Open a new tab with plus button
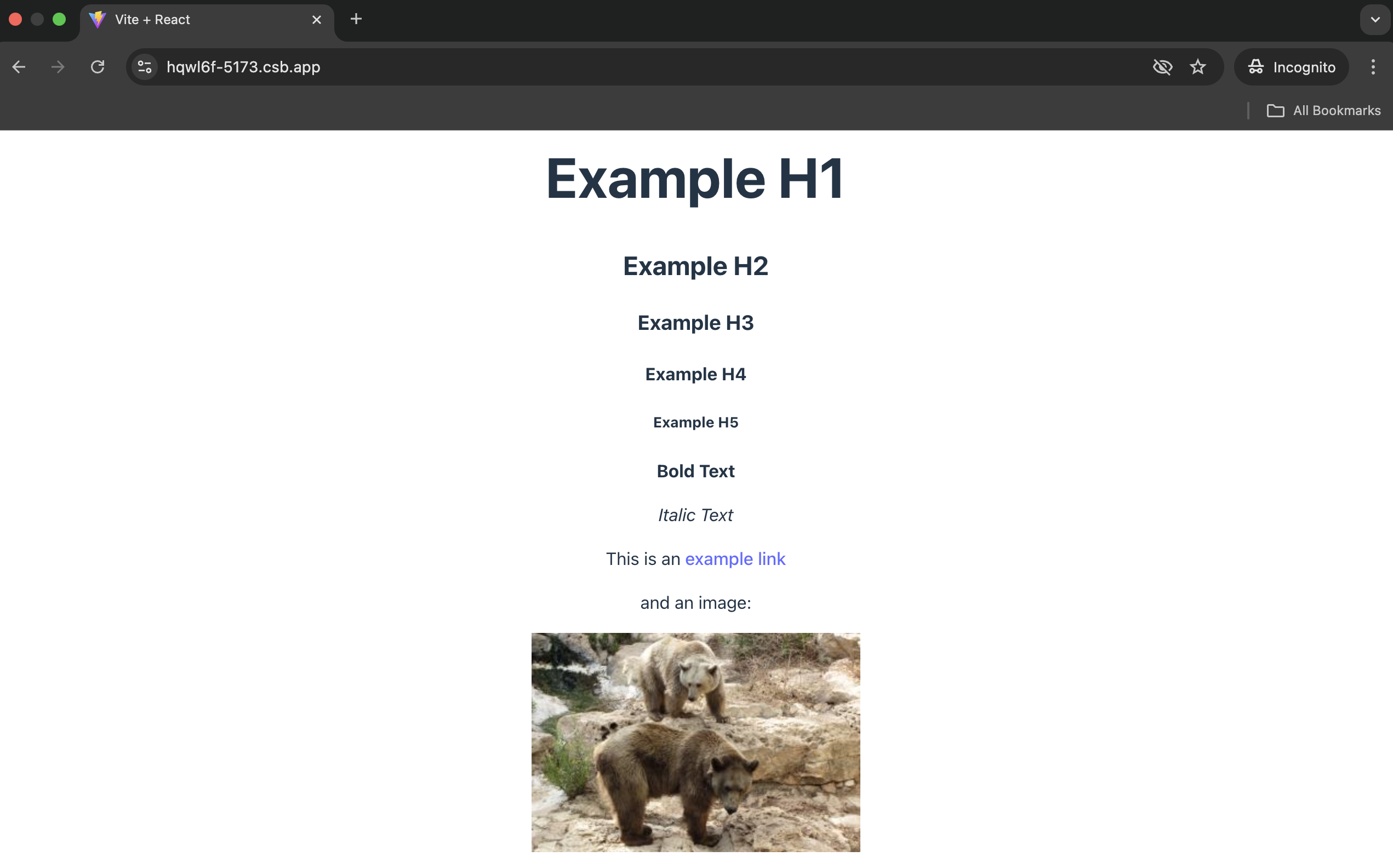The width and height of the screenshot is (1393, 868). (x=356, y=20)
